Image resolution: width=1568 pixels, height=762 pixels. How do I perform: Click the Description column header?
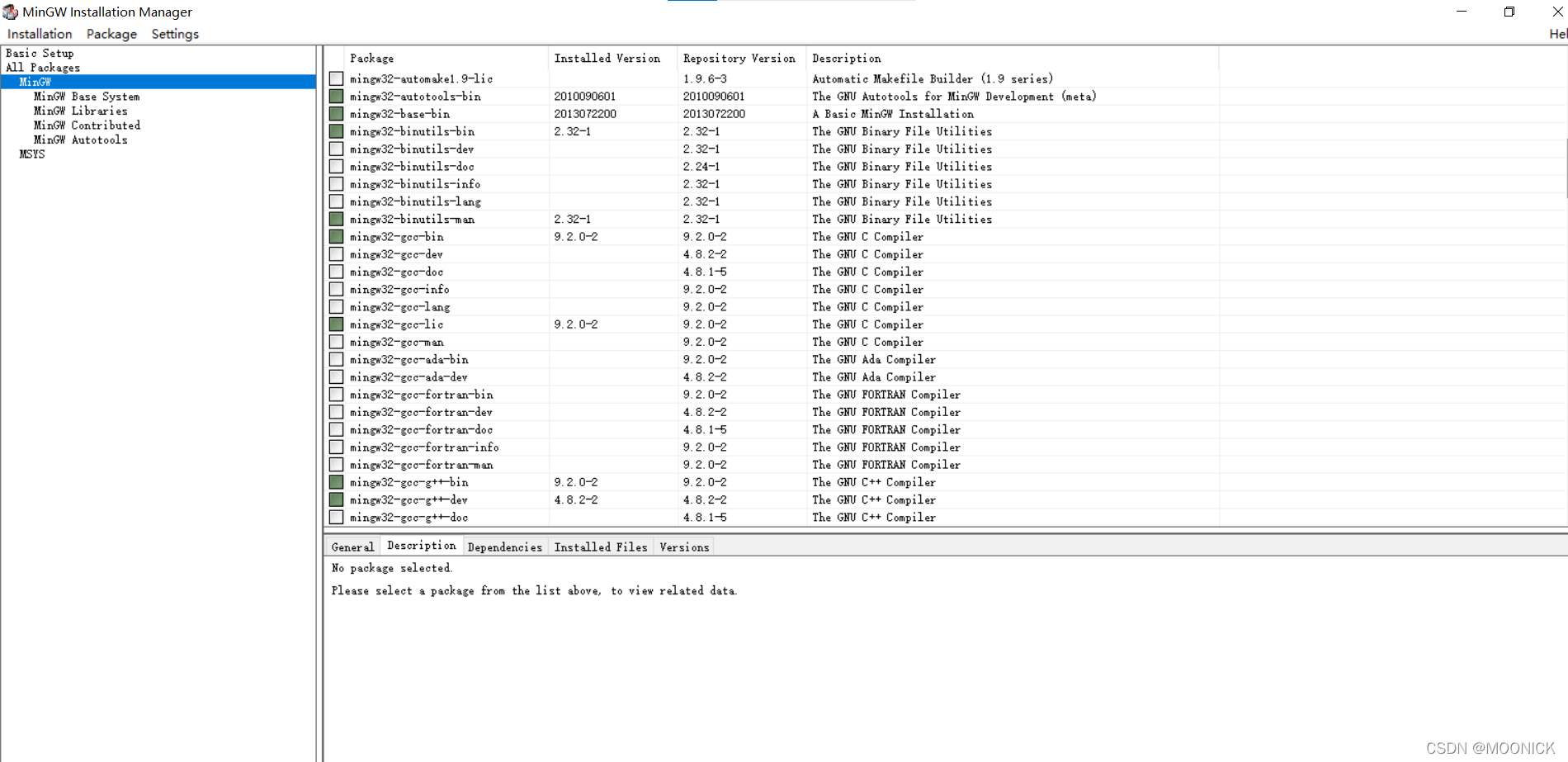(x=1012, y=58)
